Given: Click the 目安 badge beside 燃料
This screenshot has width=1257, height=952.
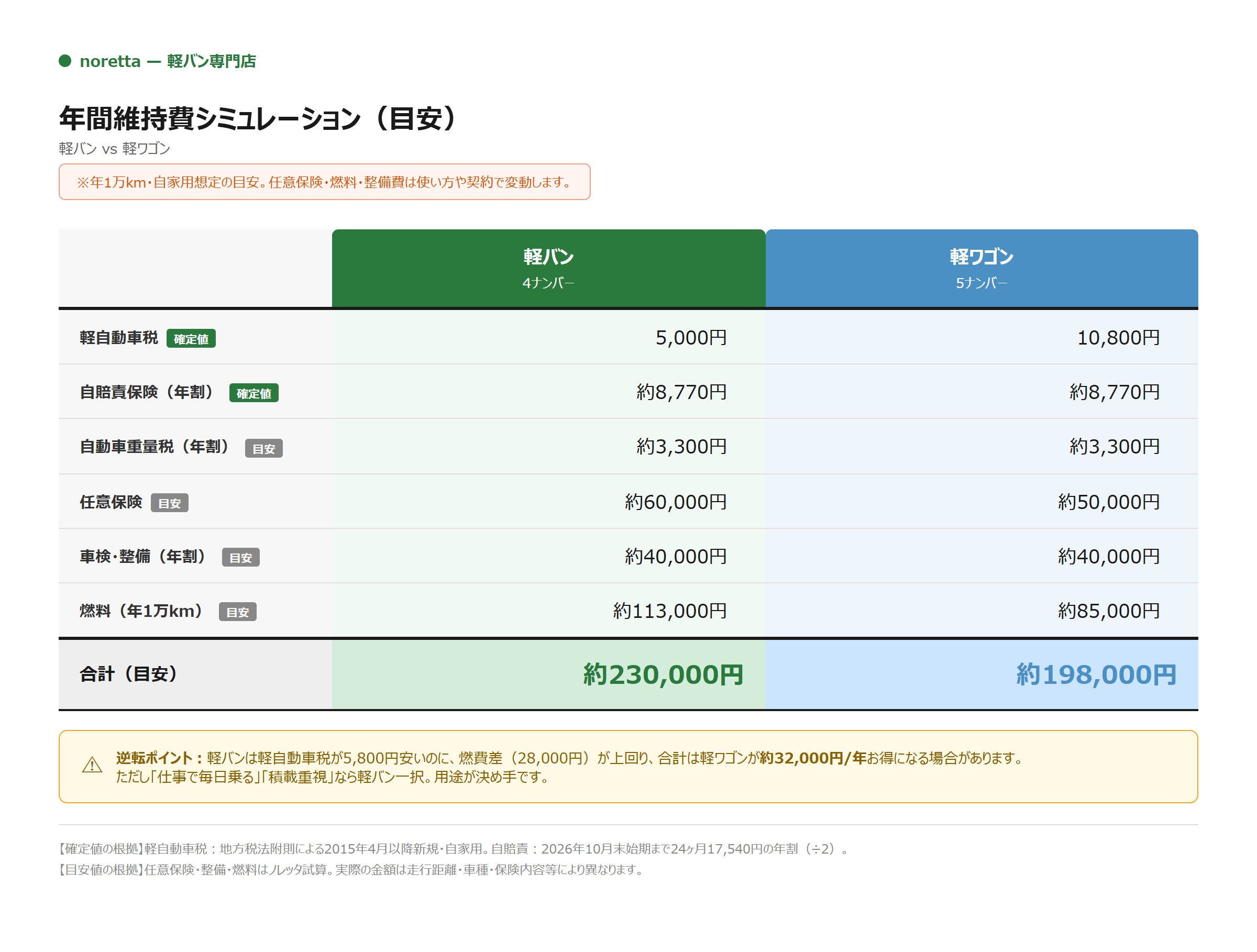Looking at the screenshot, I should point(238,612).
